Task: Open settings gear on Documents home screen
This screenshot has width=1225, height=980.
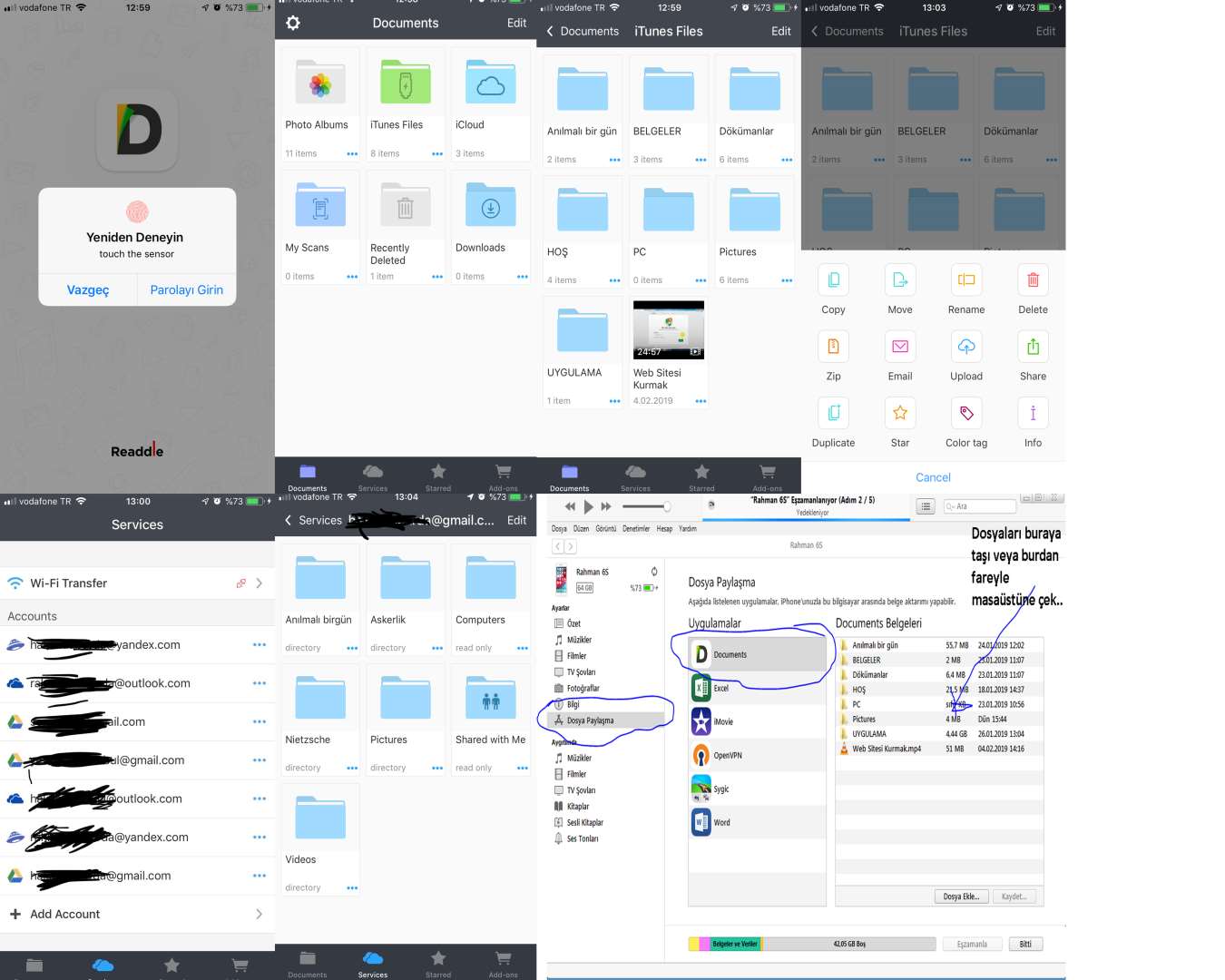Action: point(292,23)
